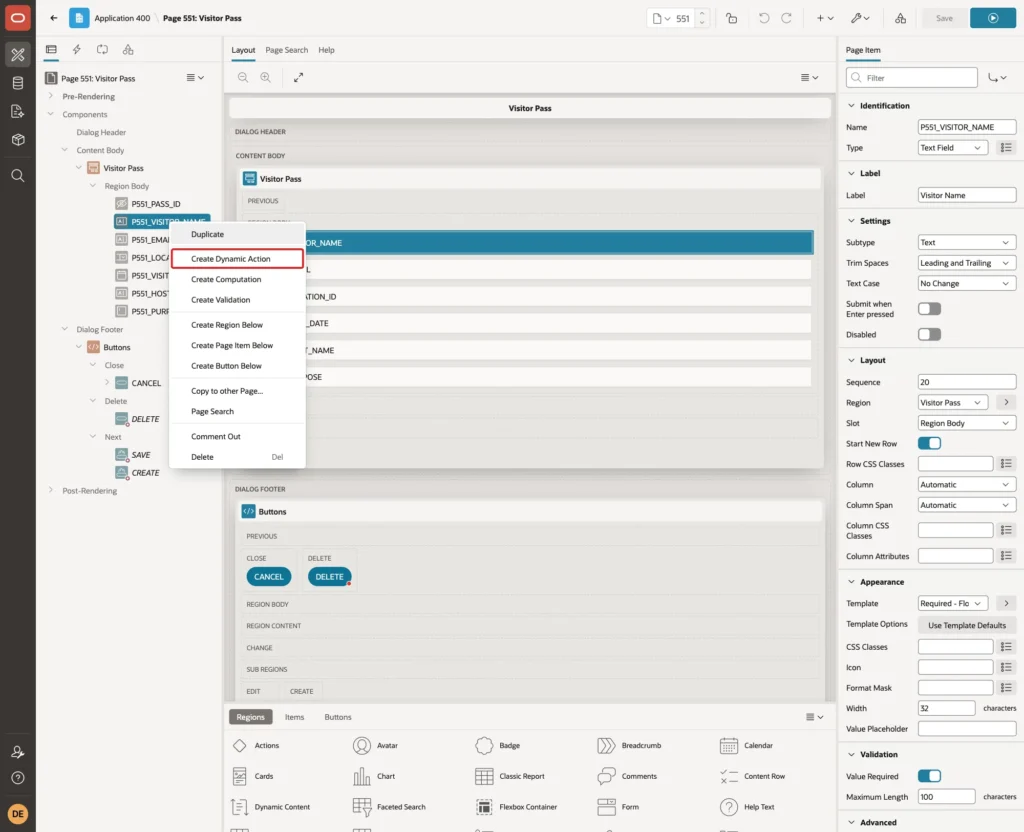This screenshot has height=832, width=1024.
Task: Open item type picker list icon
Action: point(1006,148)
